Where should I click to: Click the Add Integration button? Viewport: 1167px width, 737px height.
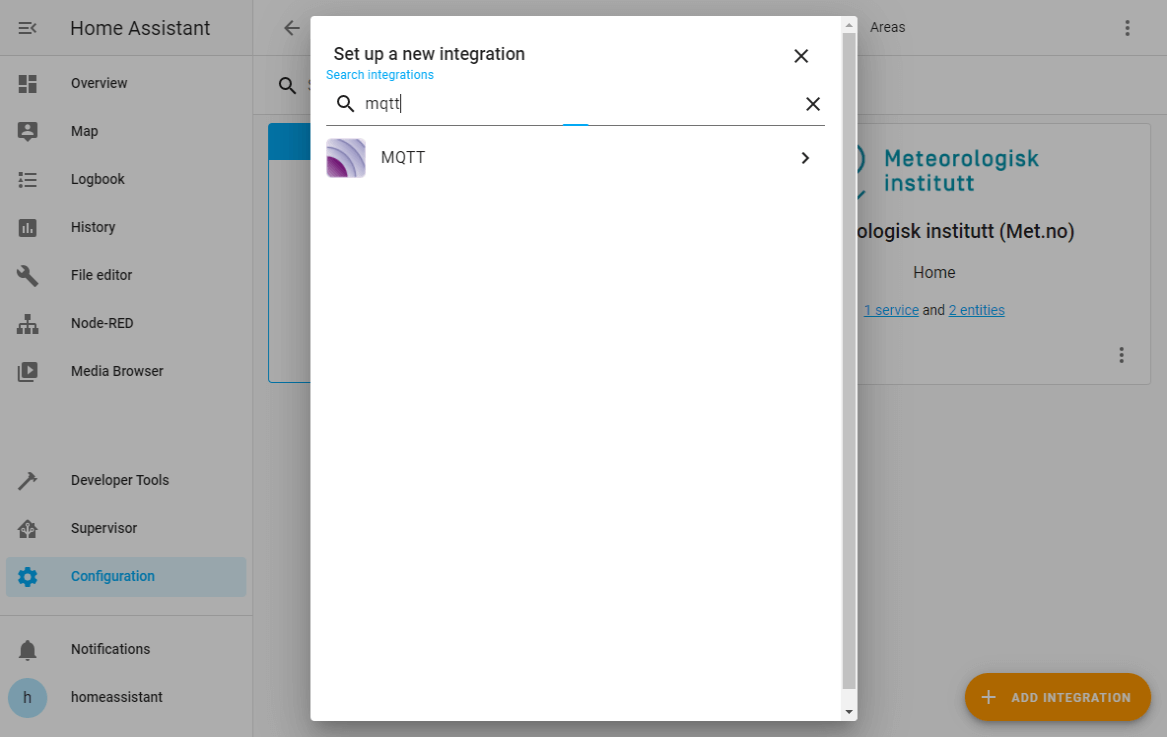1057,697
